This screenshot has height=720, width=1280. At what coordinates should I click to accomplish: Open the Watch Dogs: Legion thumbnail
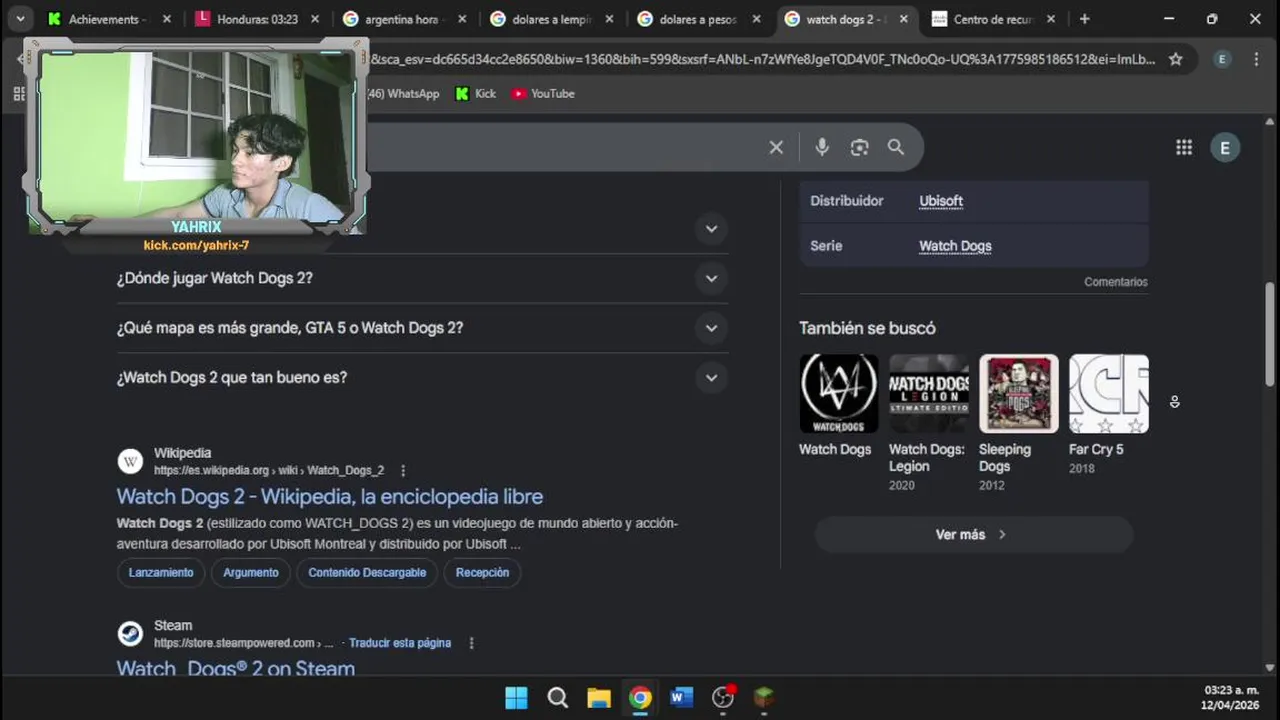click(929, 394)
